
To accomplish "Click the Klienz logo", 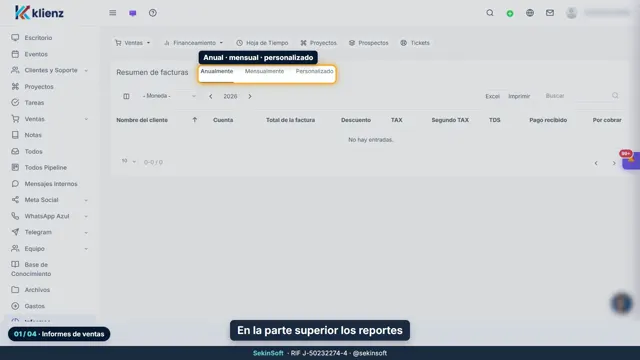I will coord(39,13).
